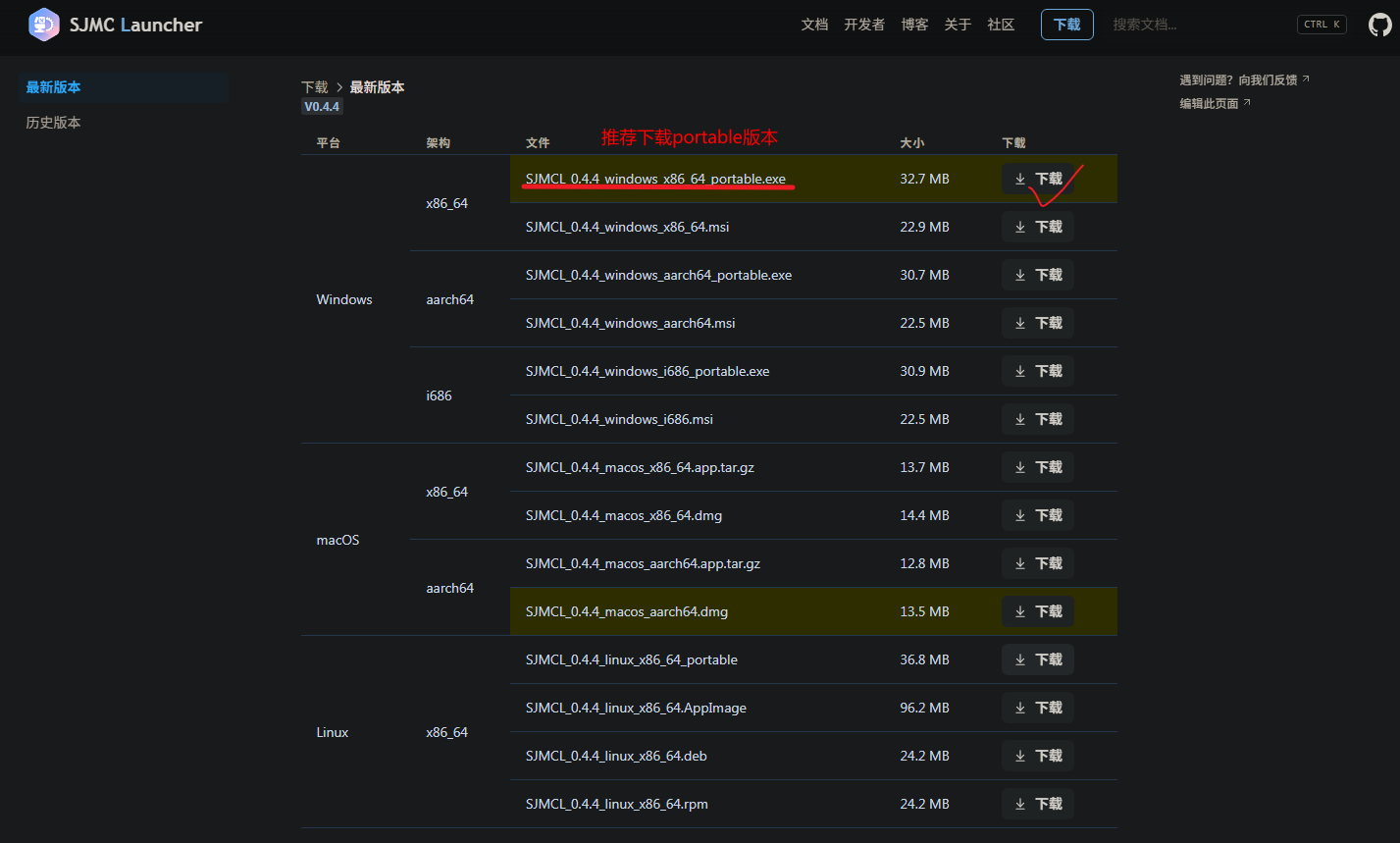This screenshot has width=1400, height=843.
Task: Open the 博客 navigation item
Action: (x=914, y=25)
